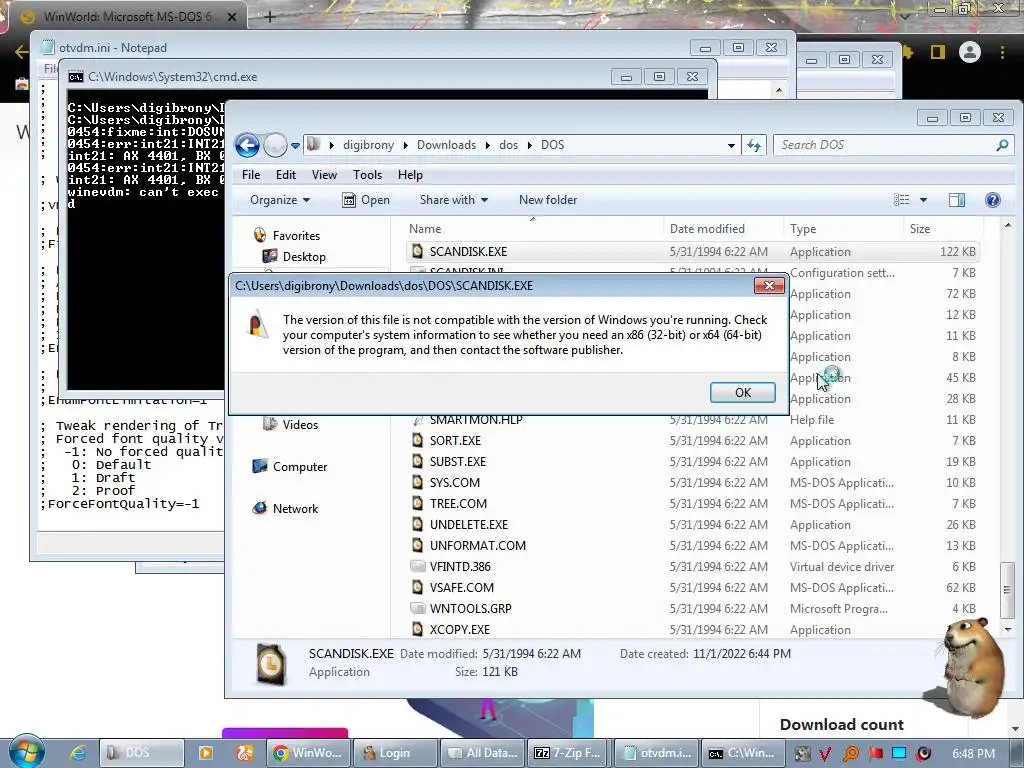Click the WNTOOLS.GRP file icon

[417, 608]
